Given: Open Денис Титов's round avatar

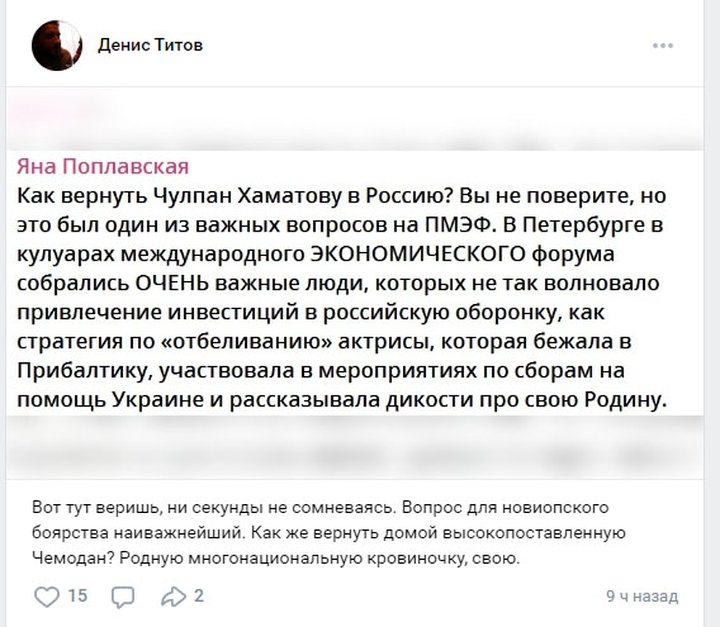Looking at the screenshot, I should tap(56, 45).
